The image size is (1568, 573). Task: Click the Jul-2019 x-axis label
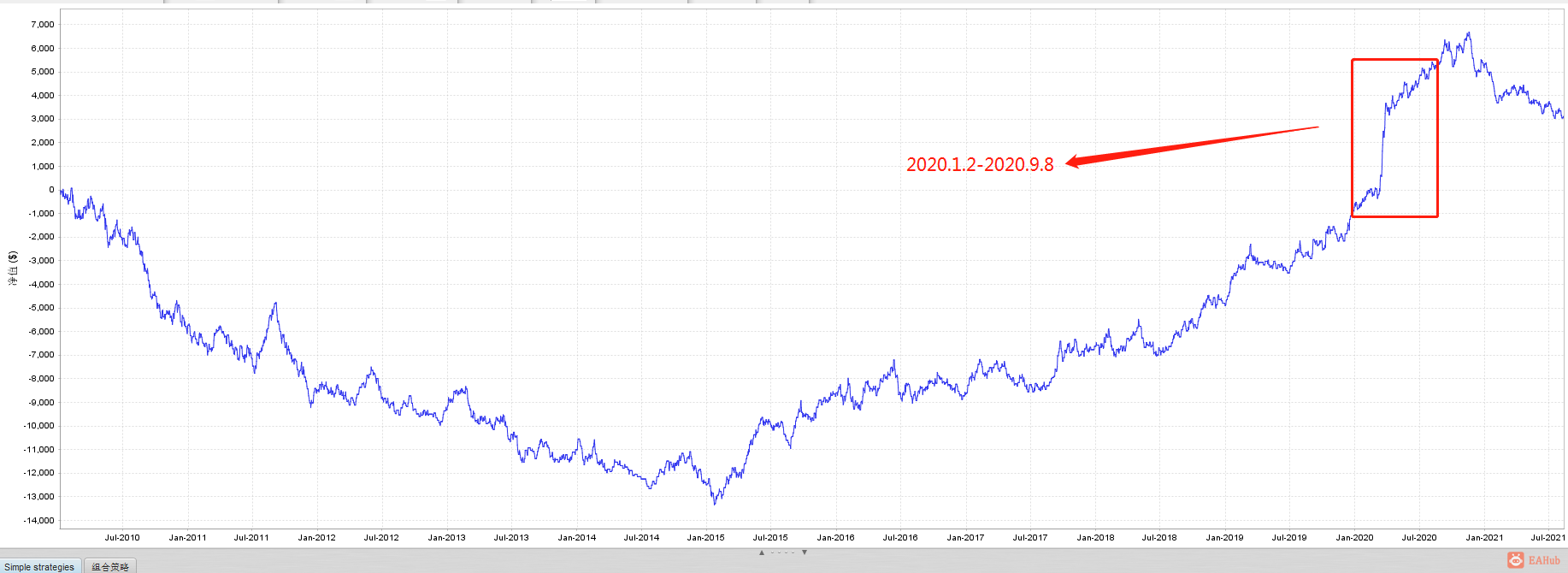1289,538
